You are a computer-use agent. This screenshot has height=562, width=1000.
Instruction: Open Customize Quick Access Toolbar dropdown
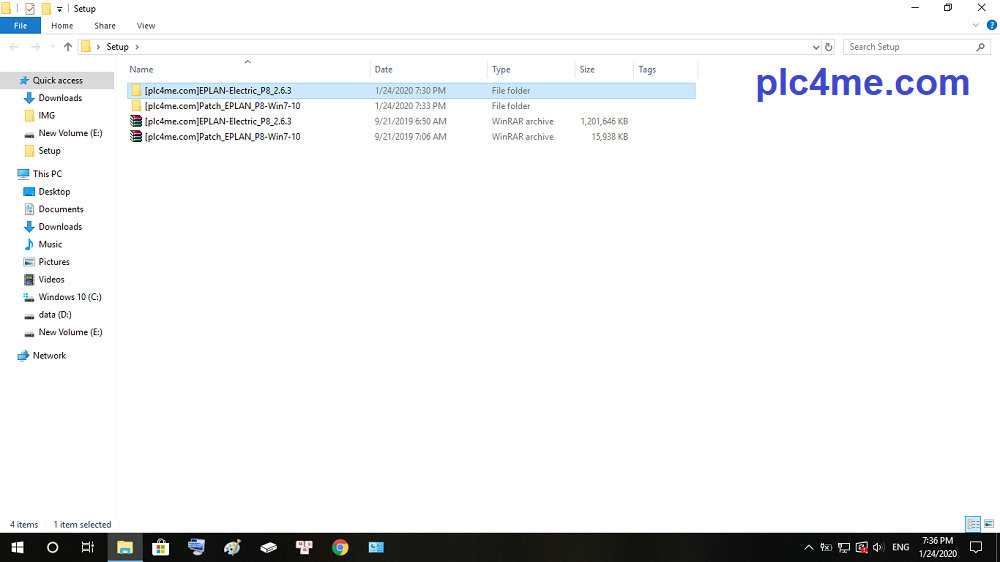tap(60, 9)
